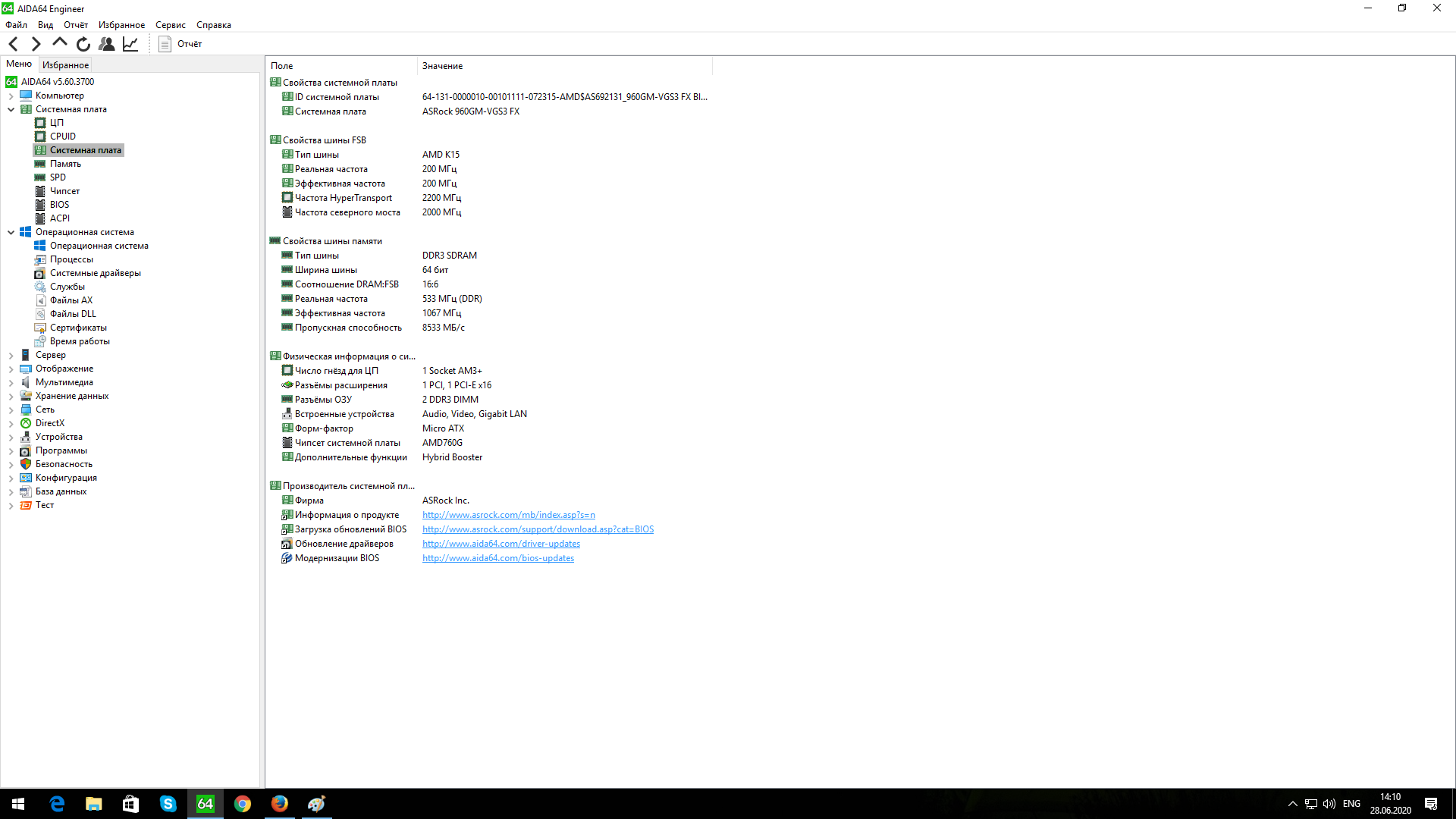Click the Конфигурация category icon
Image resolution: width=1456 pixels, height=819 pixels.
pos(26,478)
